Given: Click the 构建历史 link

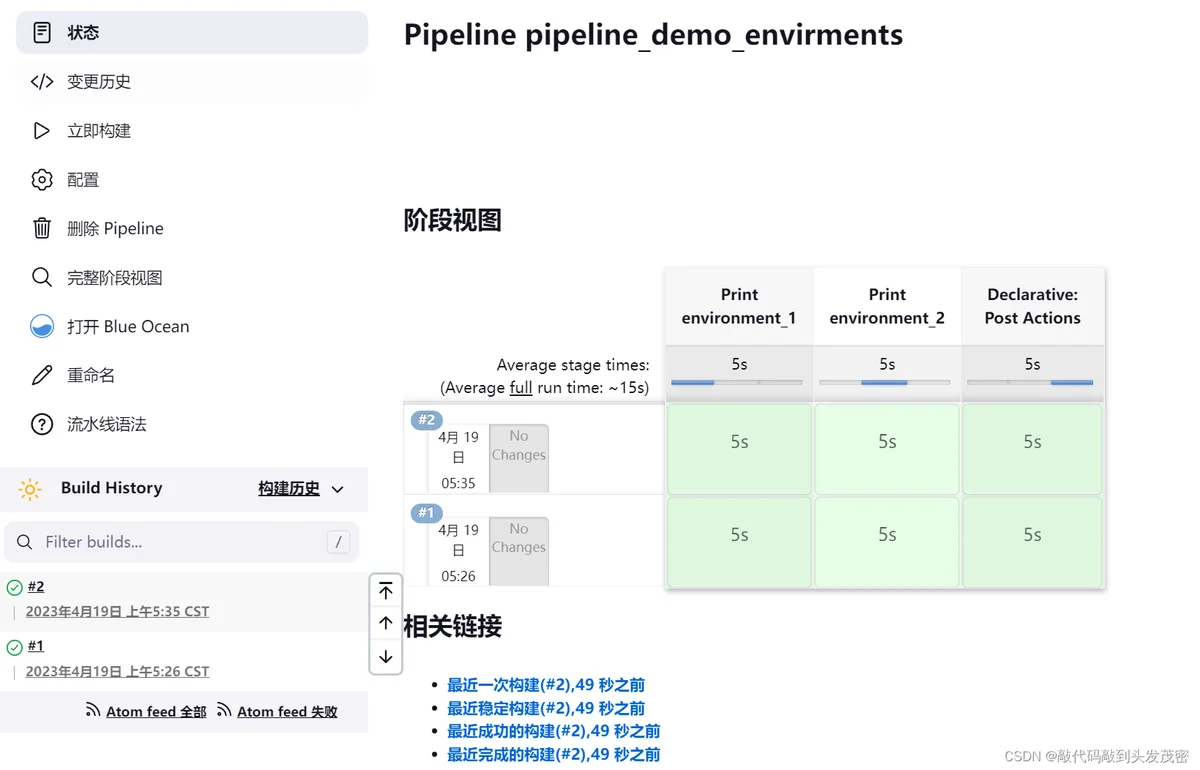Looking at the screenshot, I should (289, 489).
